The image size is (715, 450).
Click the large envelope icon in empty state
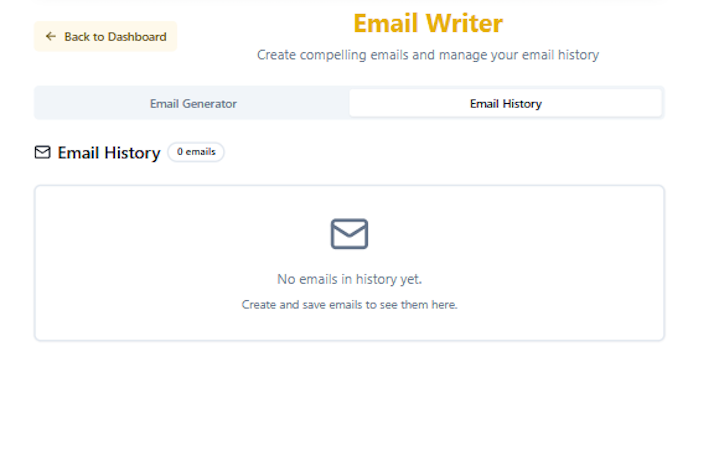coord(349,234)
